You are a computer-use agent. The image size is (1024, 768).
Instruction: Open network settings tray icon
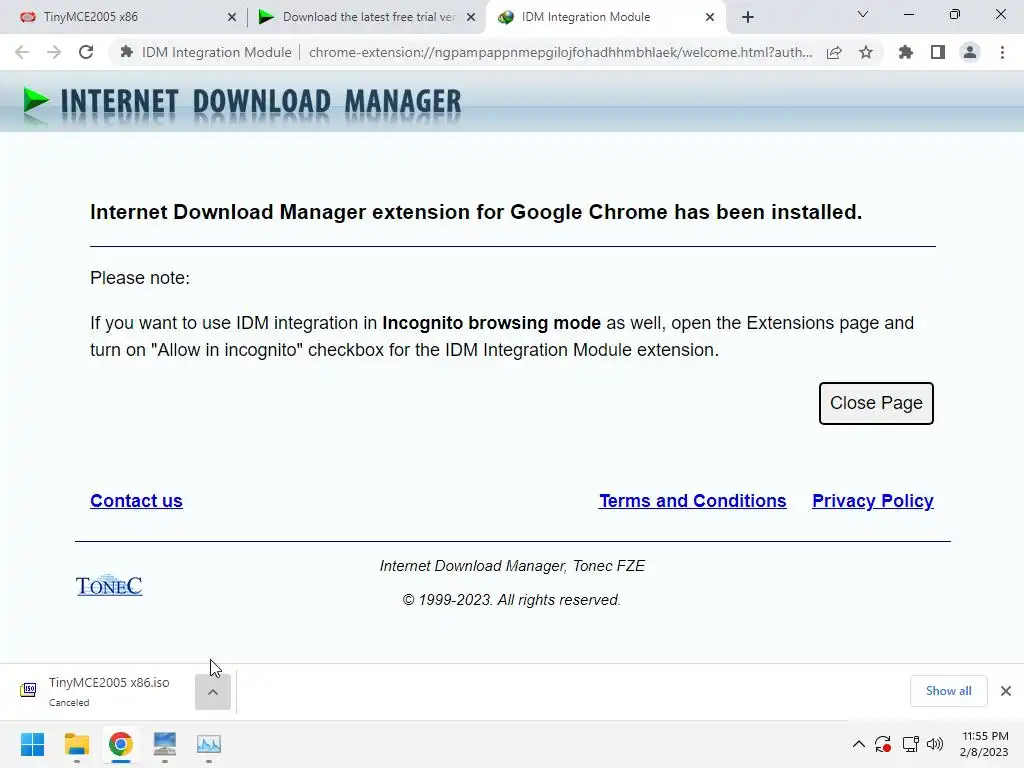[910, 744]
